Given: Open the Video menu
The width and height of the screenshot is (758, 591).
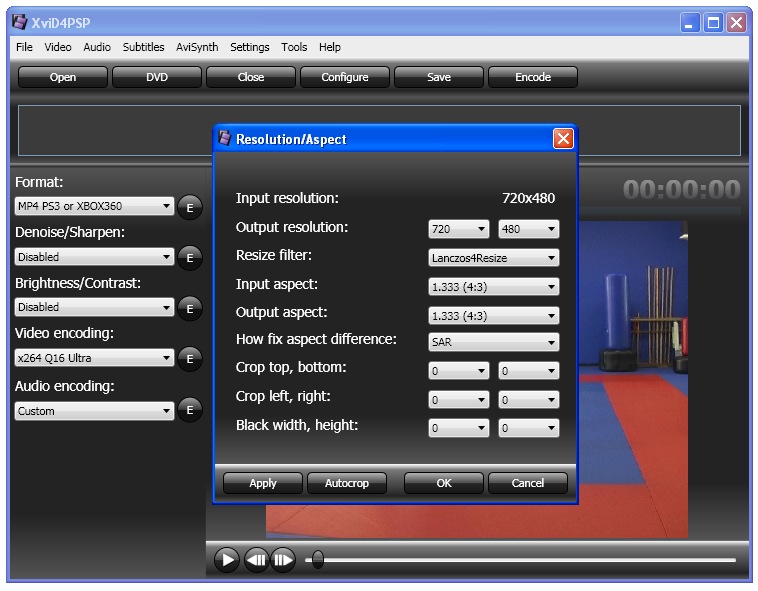Looking at the screenshot, I should tap(58, 47).
